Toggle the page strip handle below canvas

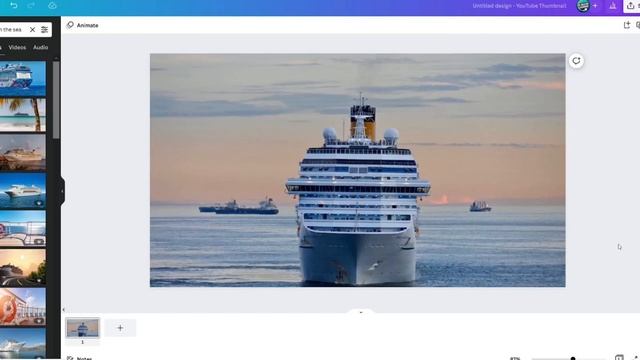(x=361, y=312)
